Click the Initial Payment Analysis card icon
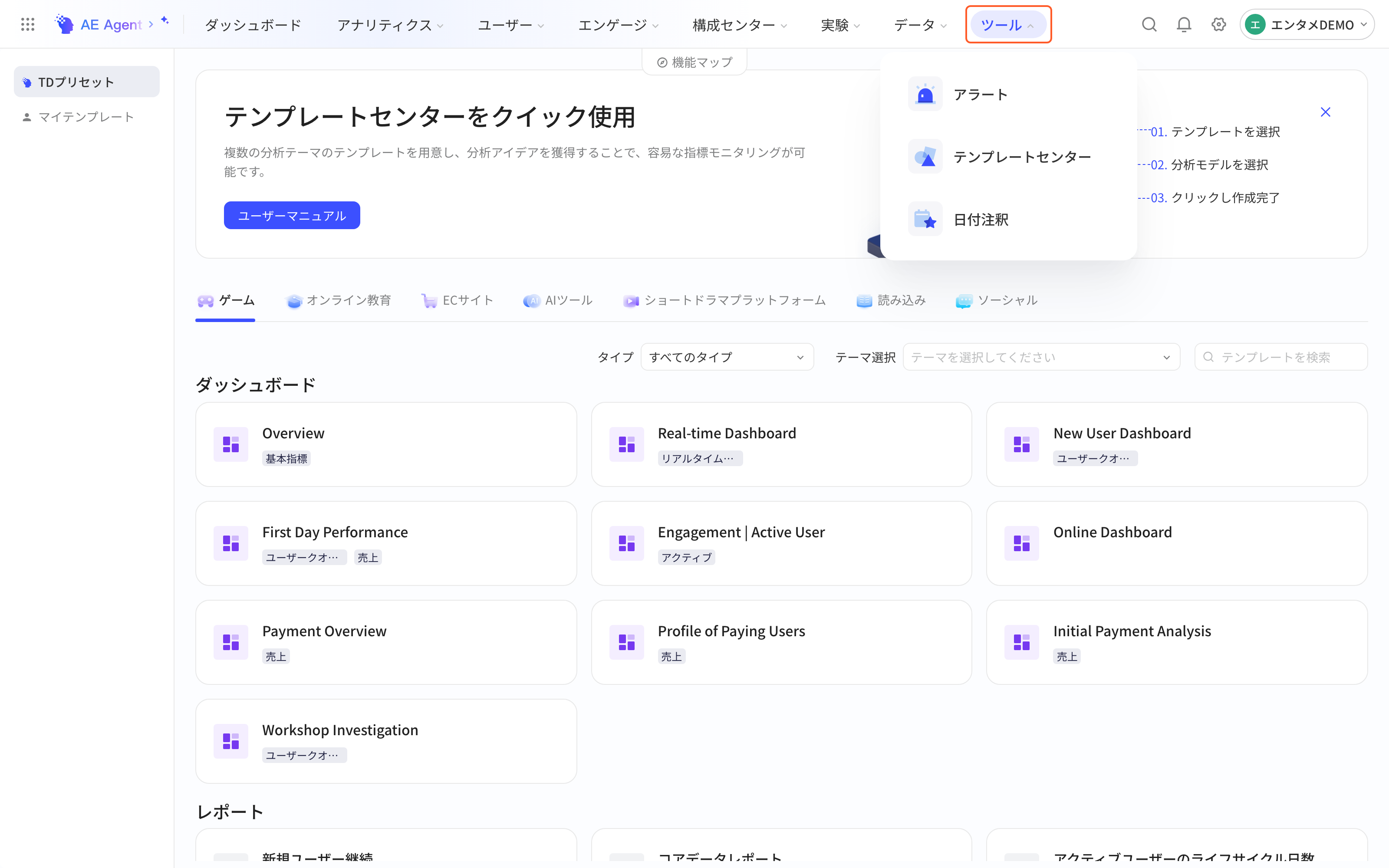 click(x=1022, y=642)
